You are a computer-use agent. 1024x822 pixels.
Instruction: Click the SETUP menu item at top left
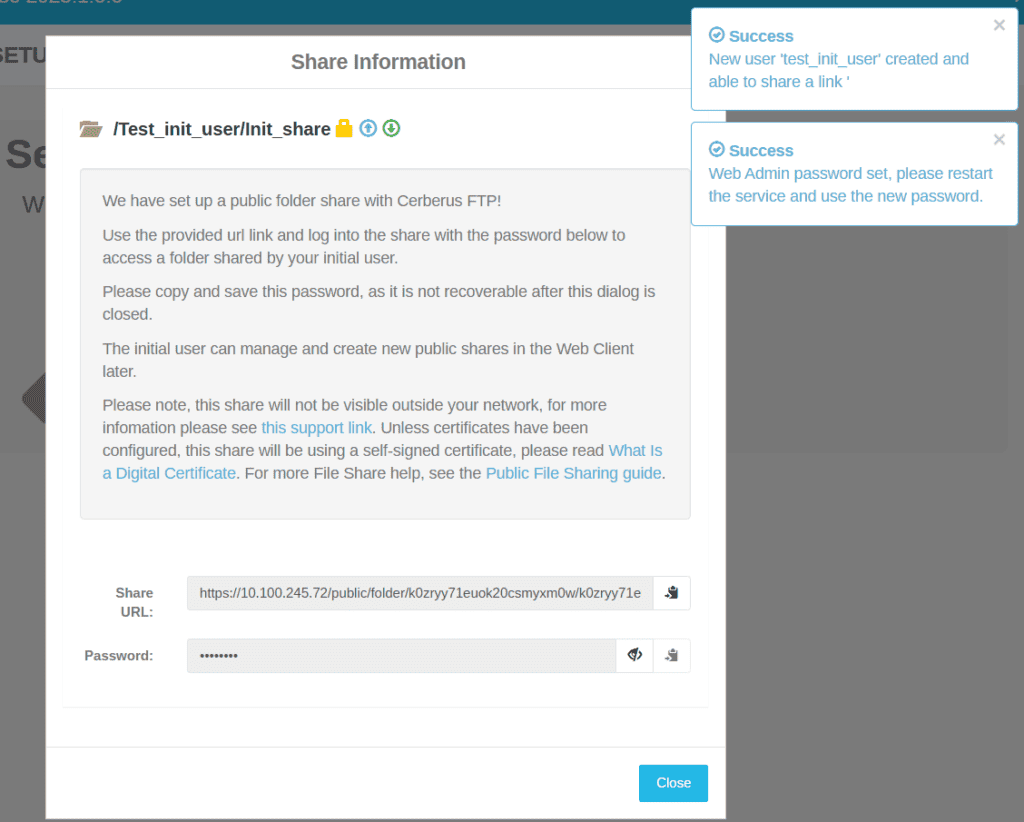pyautogui.click(x=20, y=55)
